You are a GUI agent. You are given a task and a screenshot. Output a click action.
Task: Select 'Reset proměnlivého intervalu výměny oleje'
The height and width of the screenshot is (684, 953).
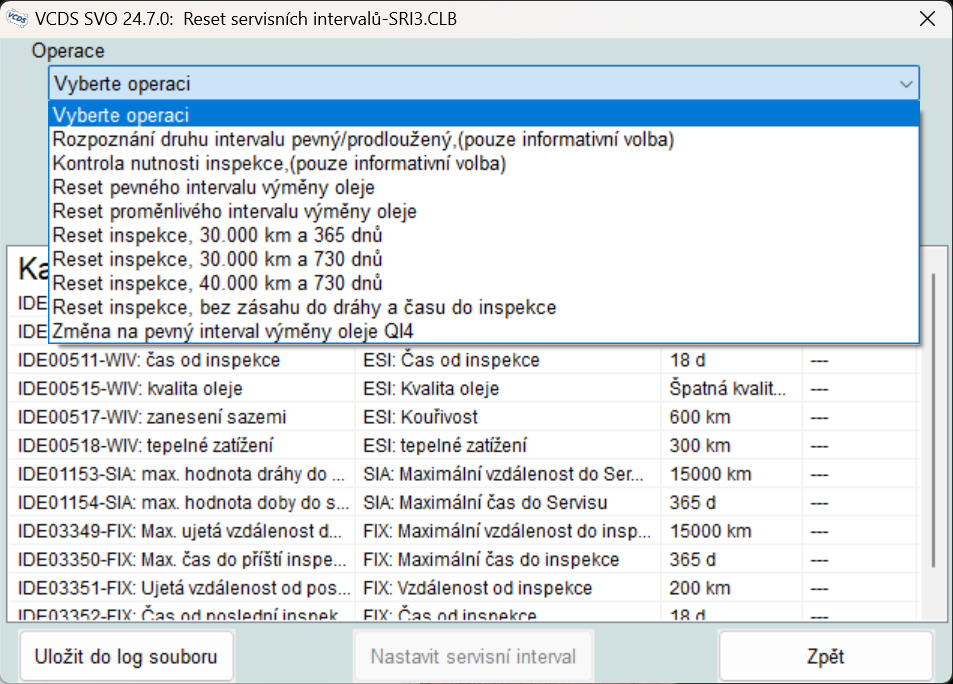484,211
